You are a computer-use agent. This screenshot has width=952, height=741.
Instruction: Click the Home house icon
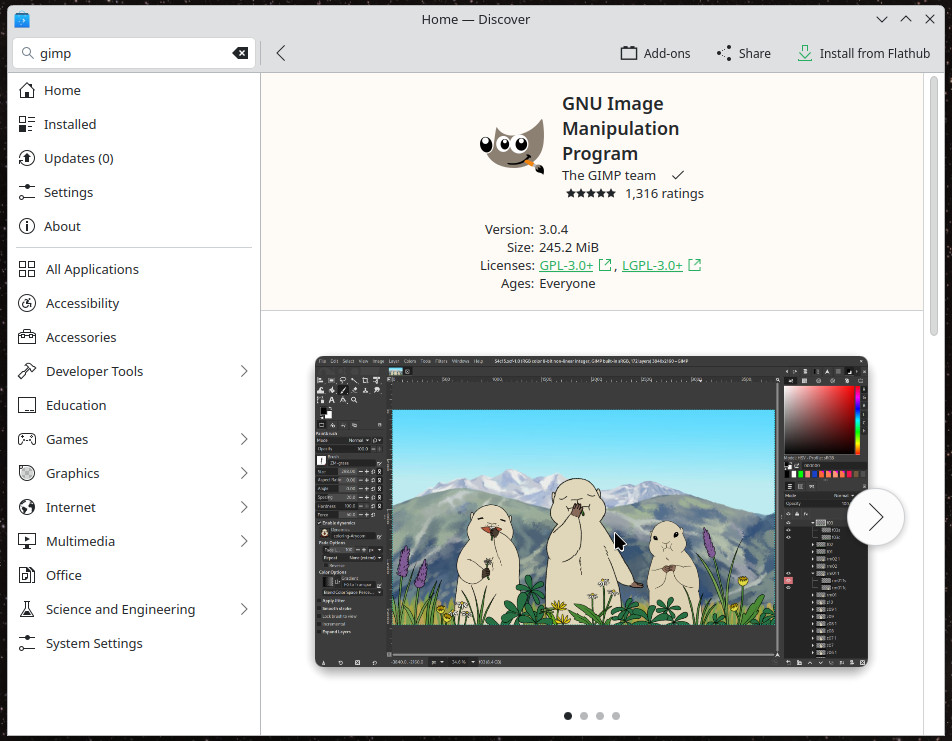coord(27,90)
